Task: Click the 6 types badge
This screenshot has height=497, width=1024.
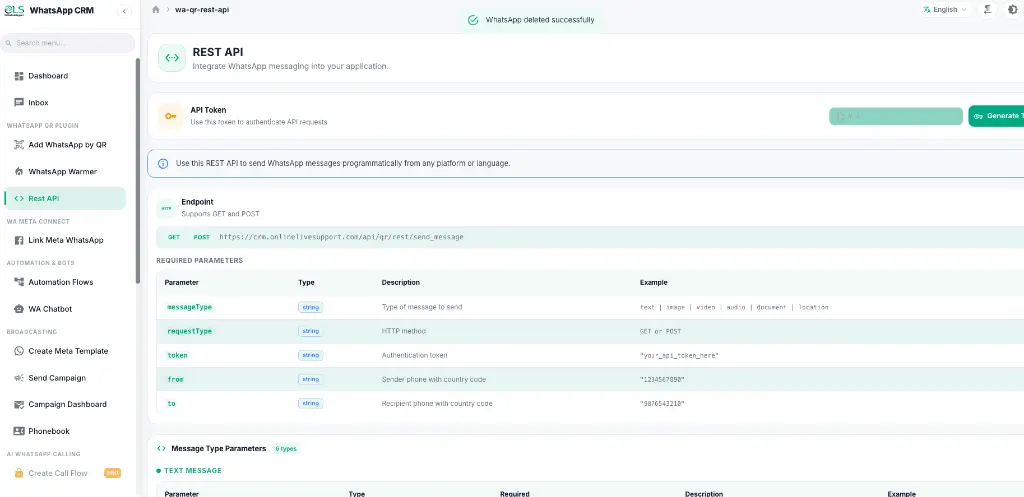Action: [x=285, y=449]
